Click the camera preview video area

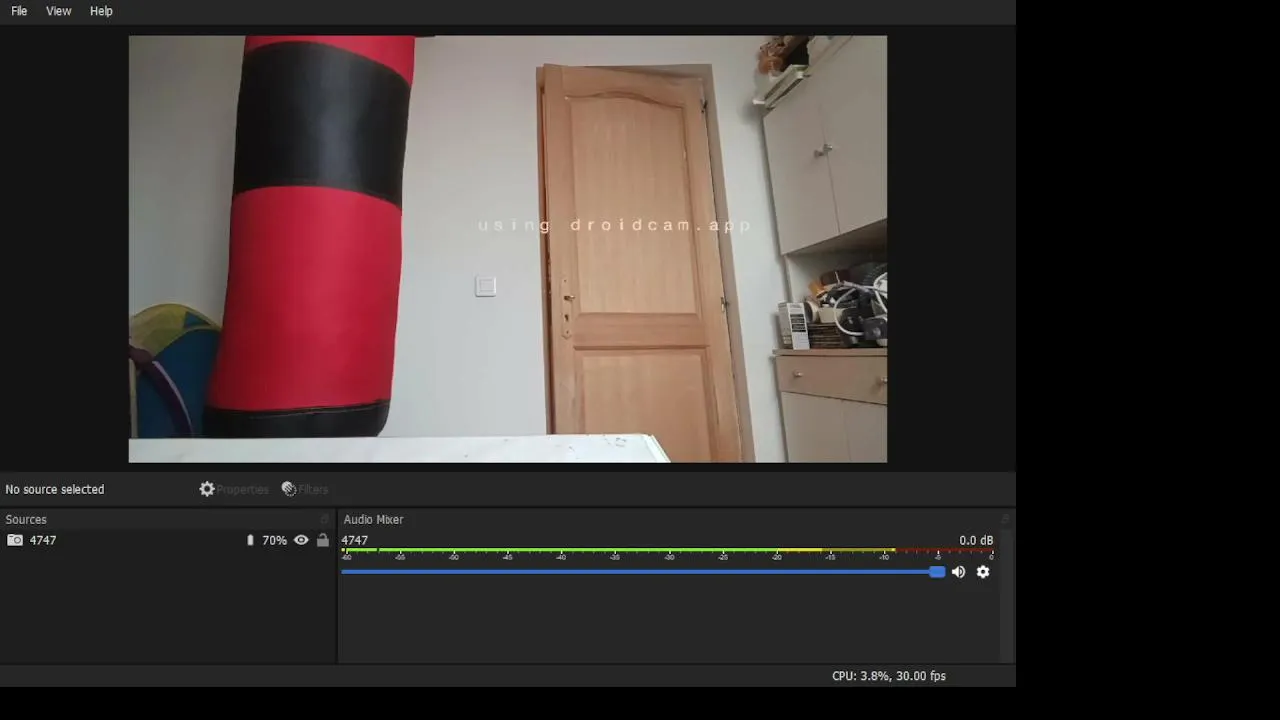click(508, 249)
